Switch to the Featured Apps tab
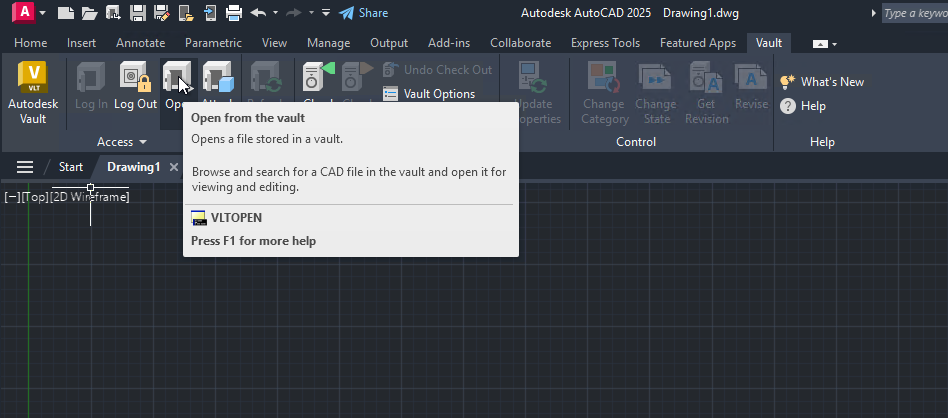This screenshot has height=418, width=948. (x=698, y=43)
